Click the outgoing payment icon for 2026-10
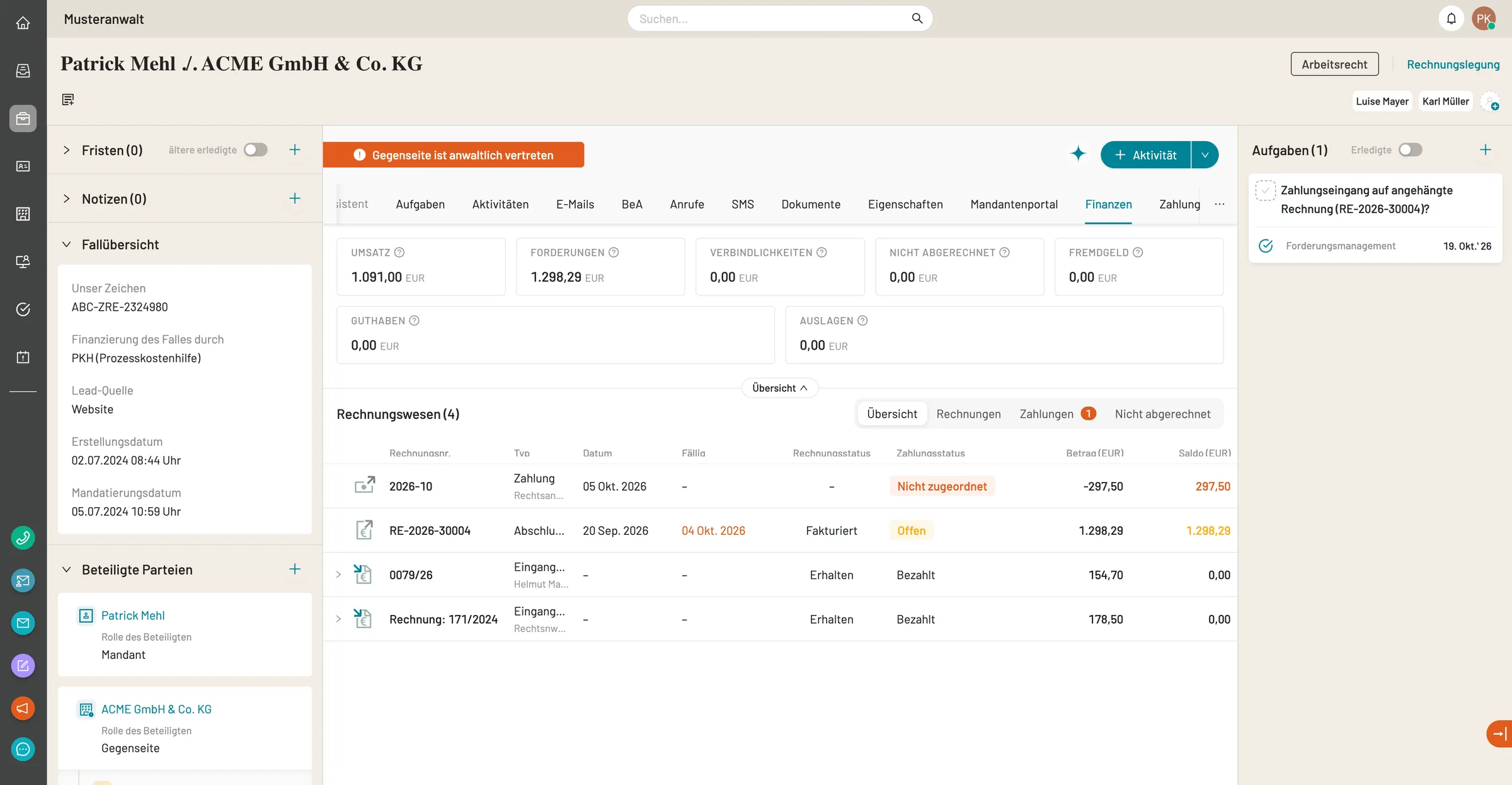Image resolution: width=1512 pixels, height=785 pixels. click(x=364, y=486)
